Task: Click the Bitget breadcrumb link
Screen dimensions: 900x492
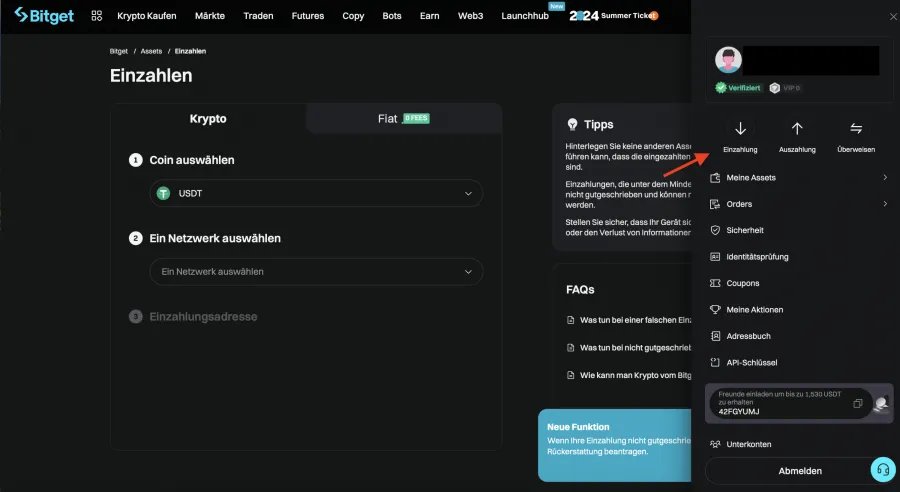Action: [119, 51]
